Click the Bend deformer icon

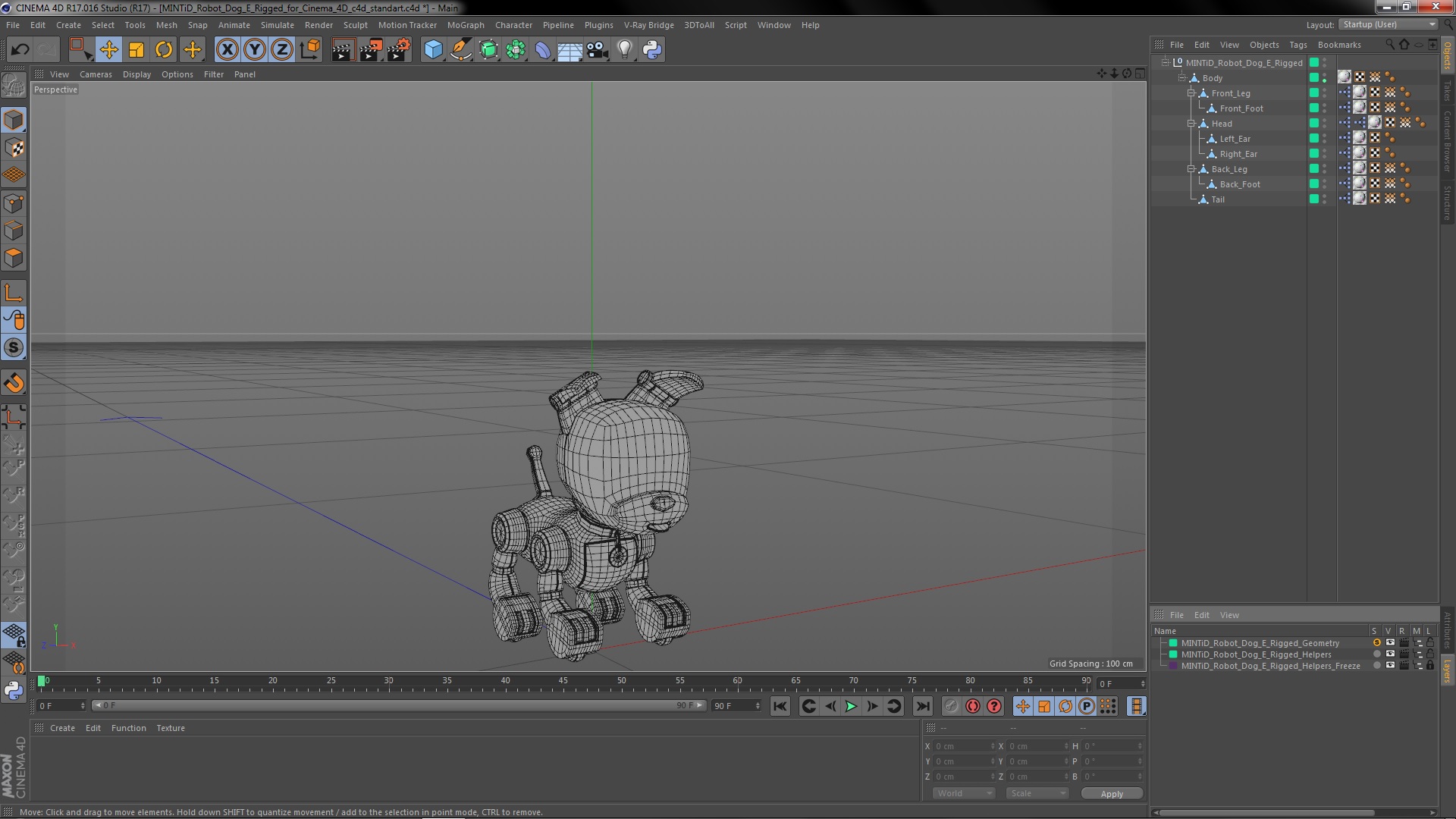[543, 50]
